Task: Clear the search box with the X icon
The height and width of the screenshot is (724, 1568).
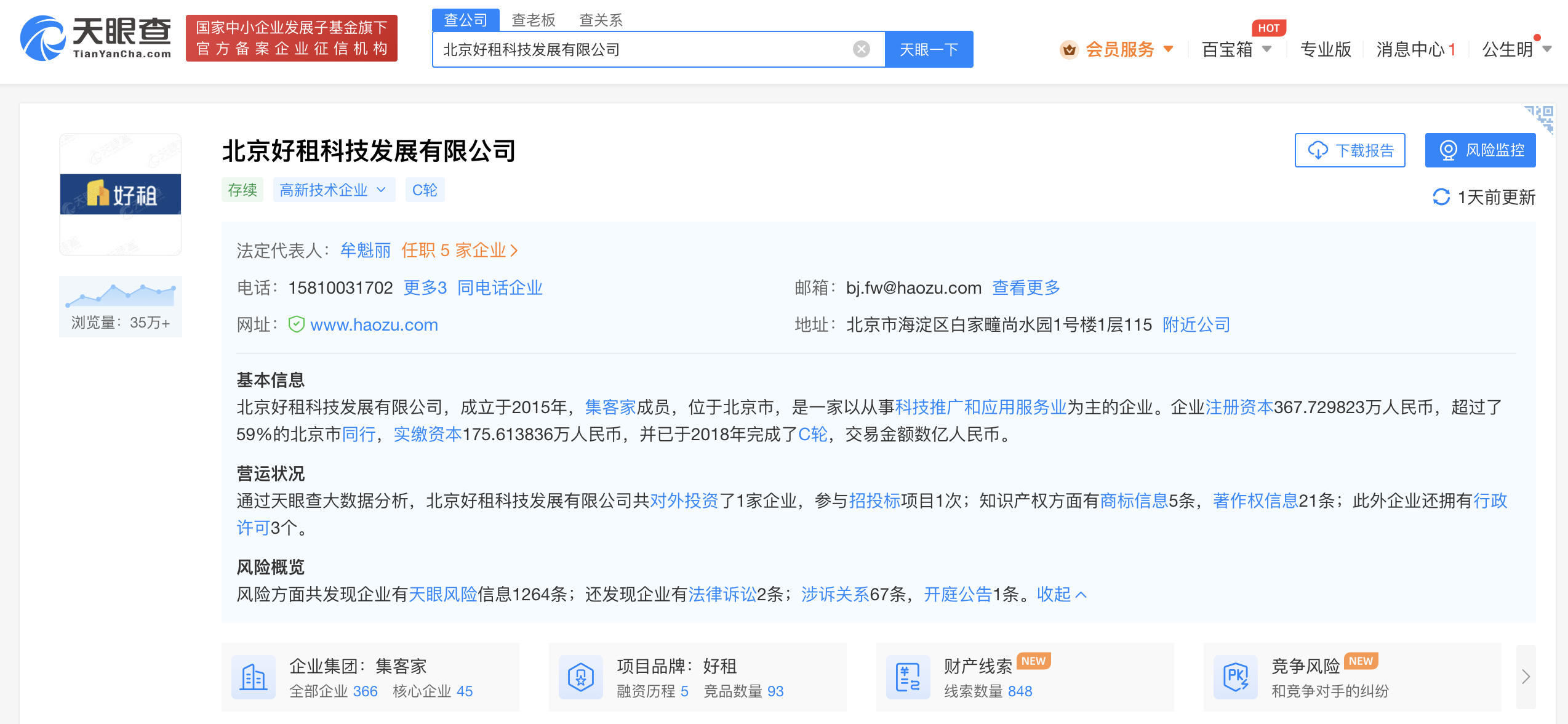Action: coord(860,49)
